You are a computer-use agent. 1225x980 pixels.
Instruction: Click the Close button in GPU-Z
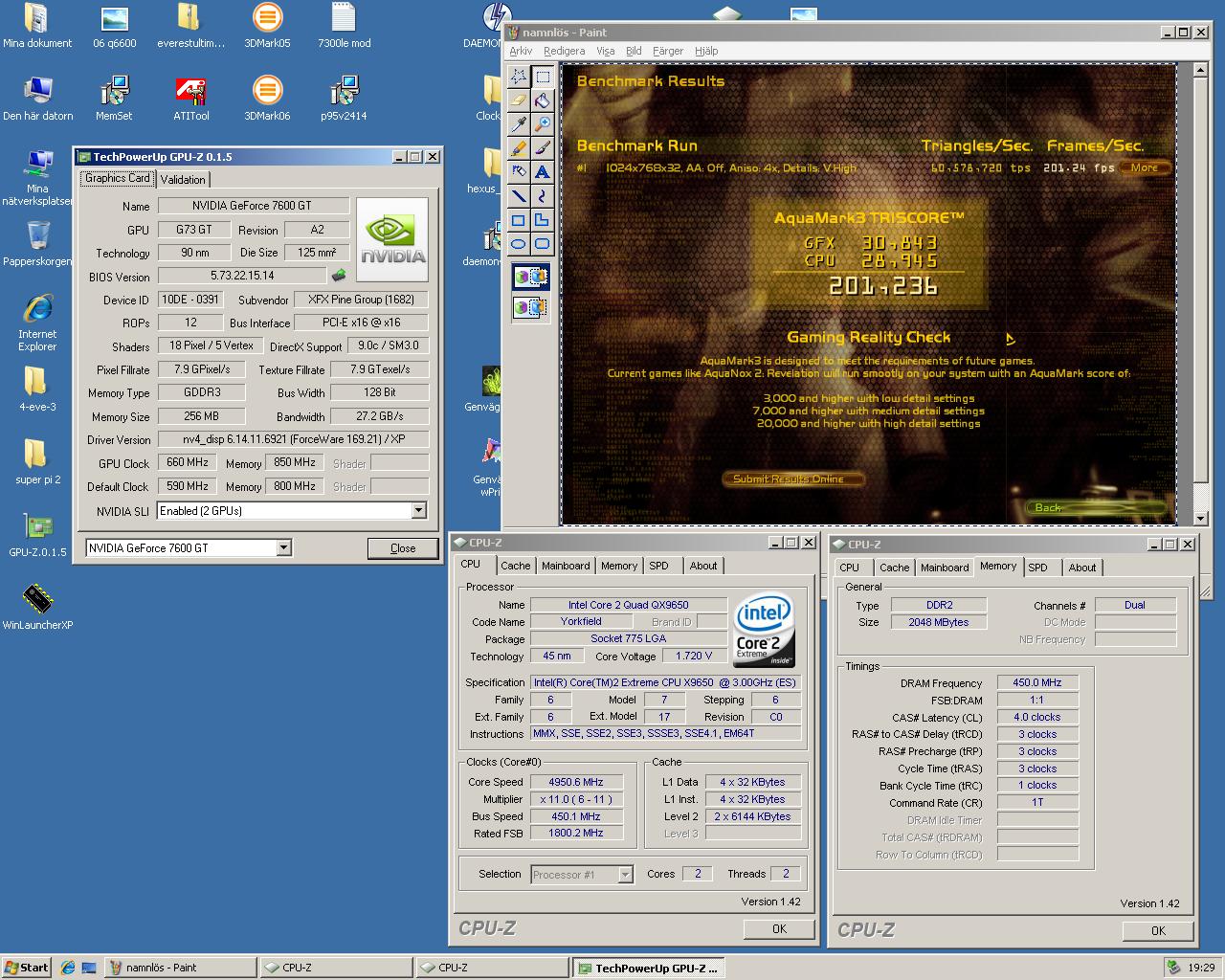tap(403, 548)
